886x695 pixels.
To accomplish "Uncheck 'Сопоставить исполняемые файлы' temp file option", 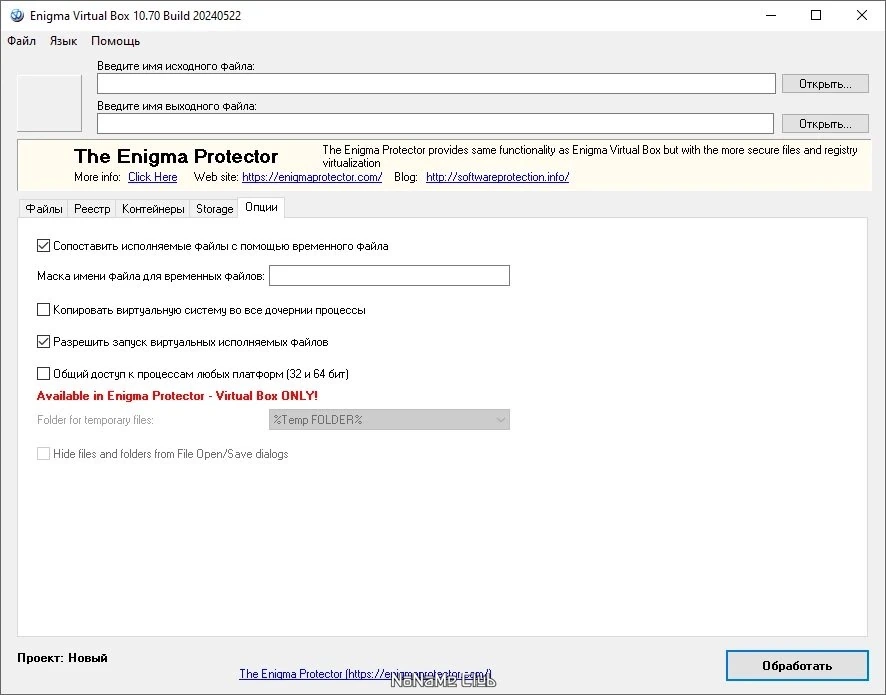I will [43, 246].
